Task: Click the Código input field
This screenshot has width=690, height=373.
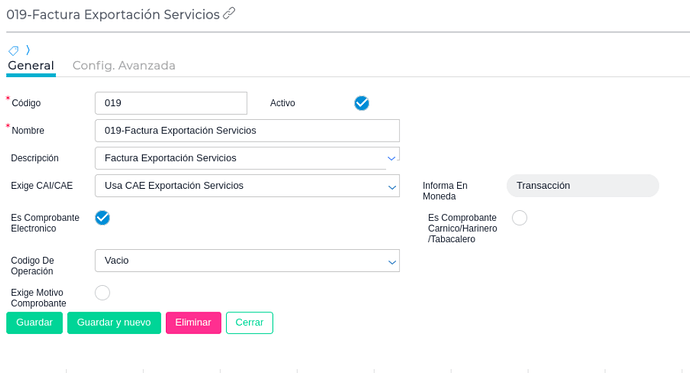Action: coord(171,103)
